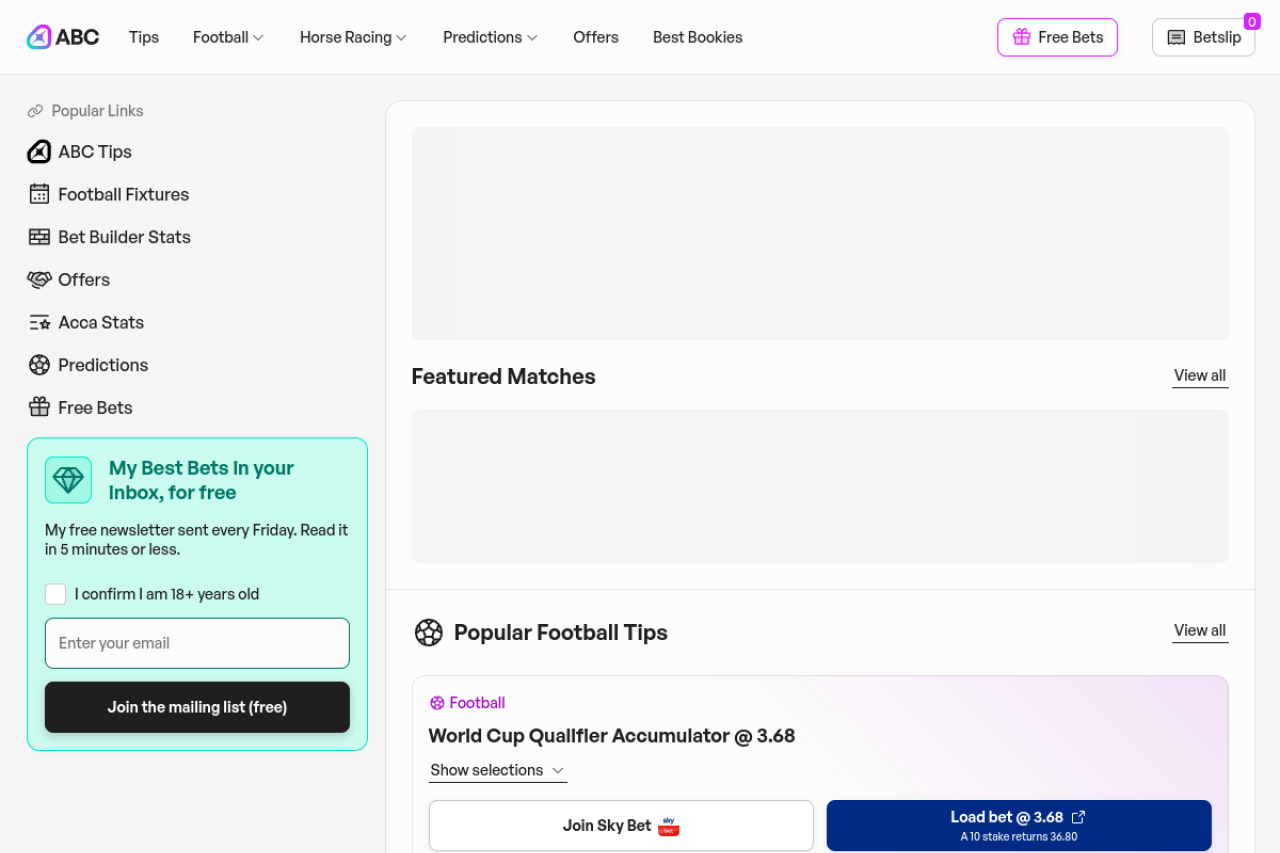Click the Football Fixtures calendar icon
1280x853 pixels.
pyautogui.click(x=39, y=194)
